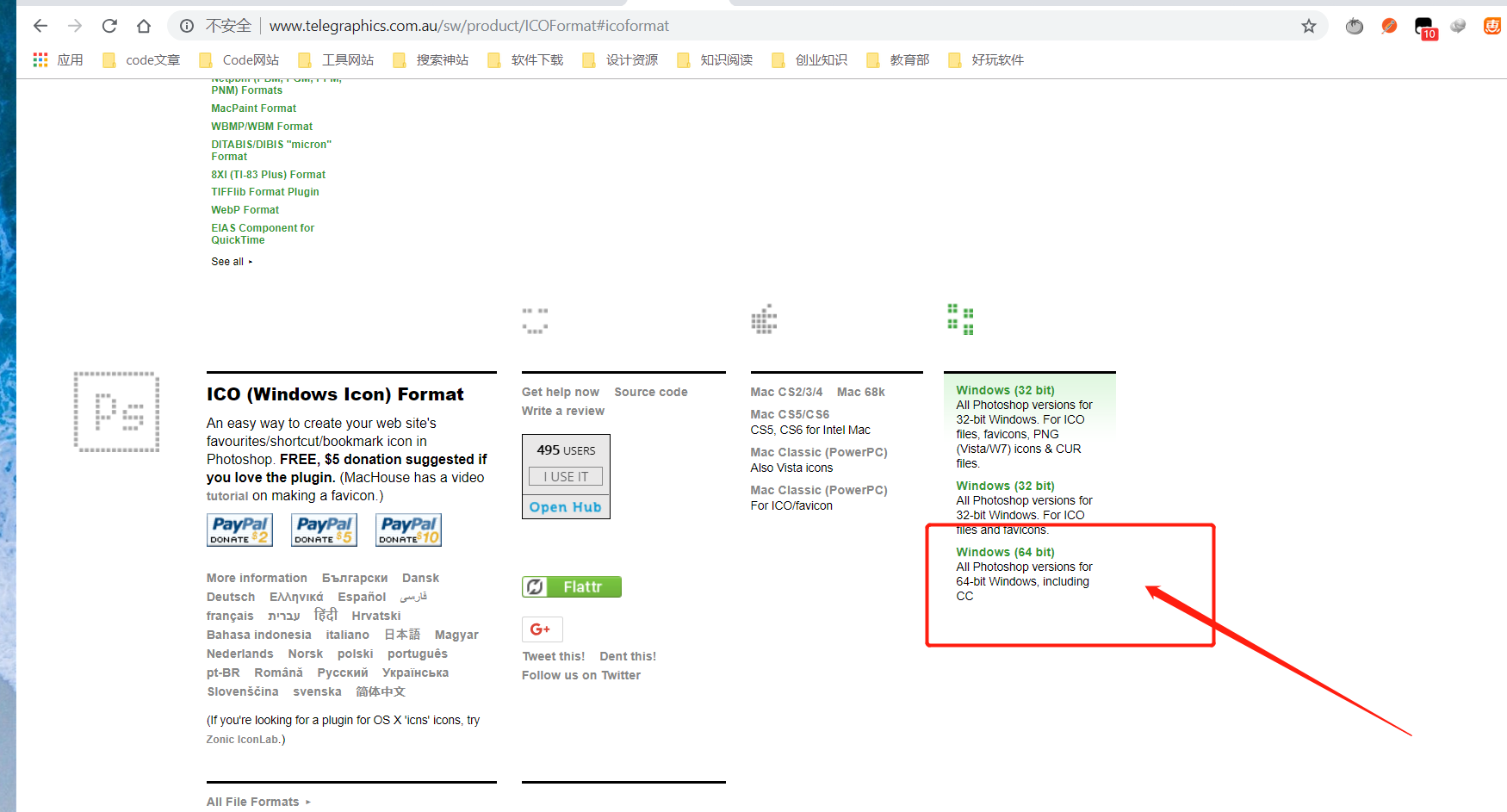Open the 教育部 bookmark folder
Viewport: 1507px width, 812px height.
pos(898,59)
